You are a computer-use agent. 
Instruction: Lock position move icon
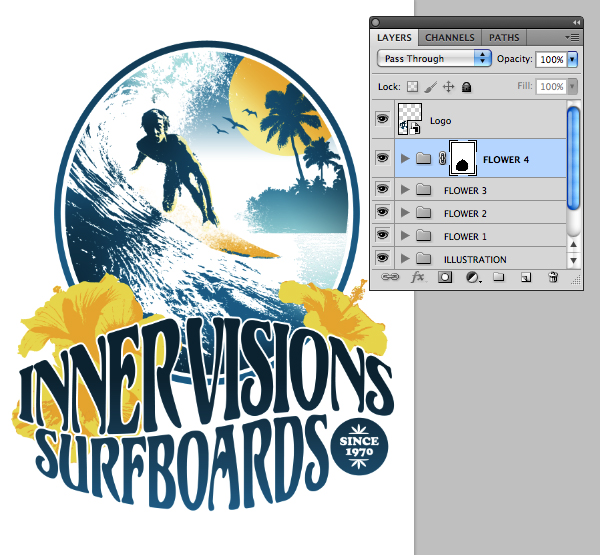(x=448, y=87)
